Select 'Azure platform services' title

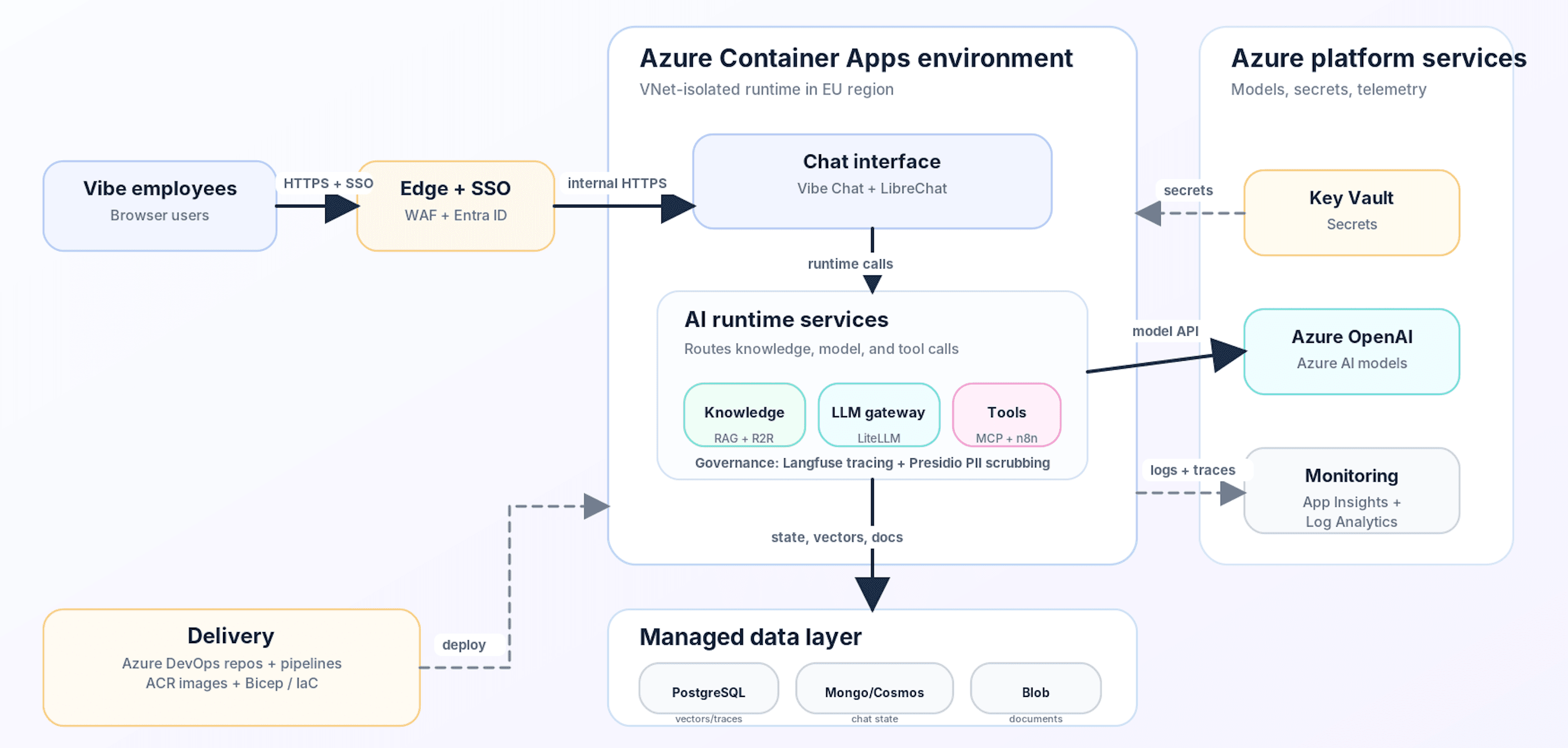point(1379,58)
